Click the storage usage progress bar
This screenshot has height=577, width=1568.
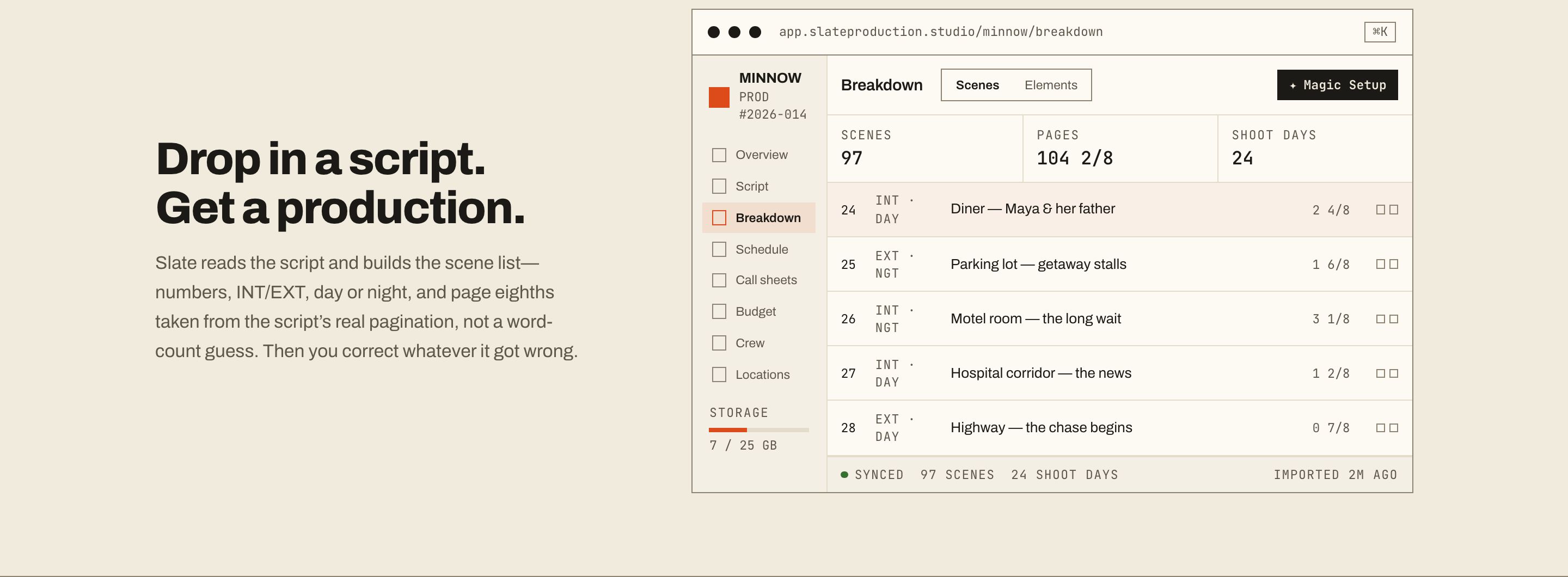tap(758, 431)
